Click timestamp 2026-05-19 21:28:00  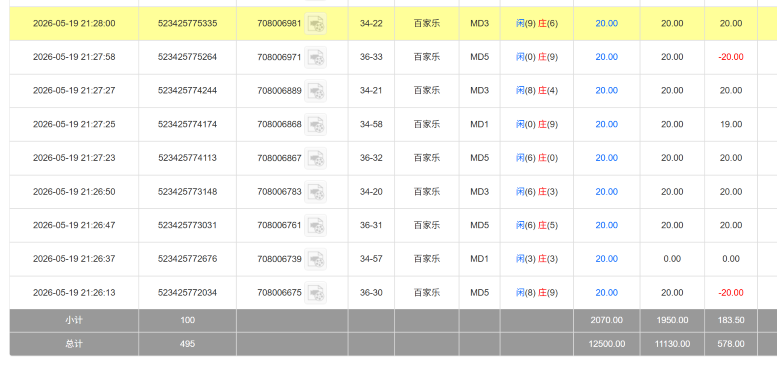74,23
